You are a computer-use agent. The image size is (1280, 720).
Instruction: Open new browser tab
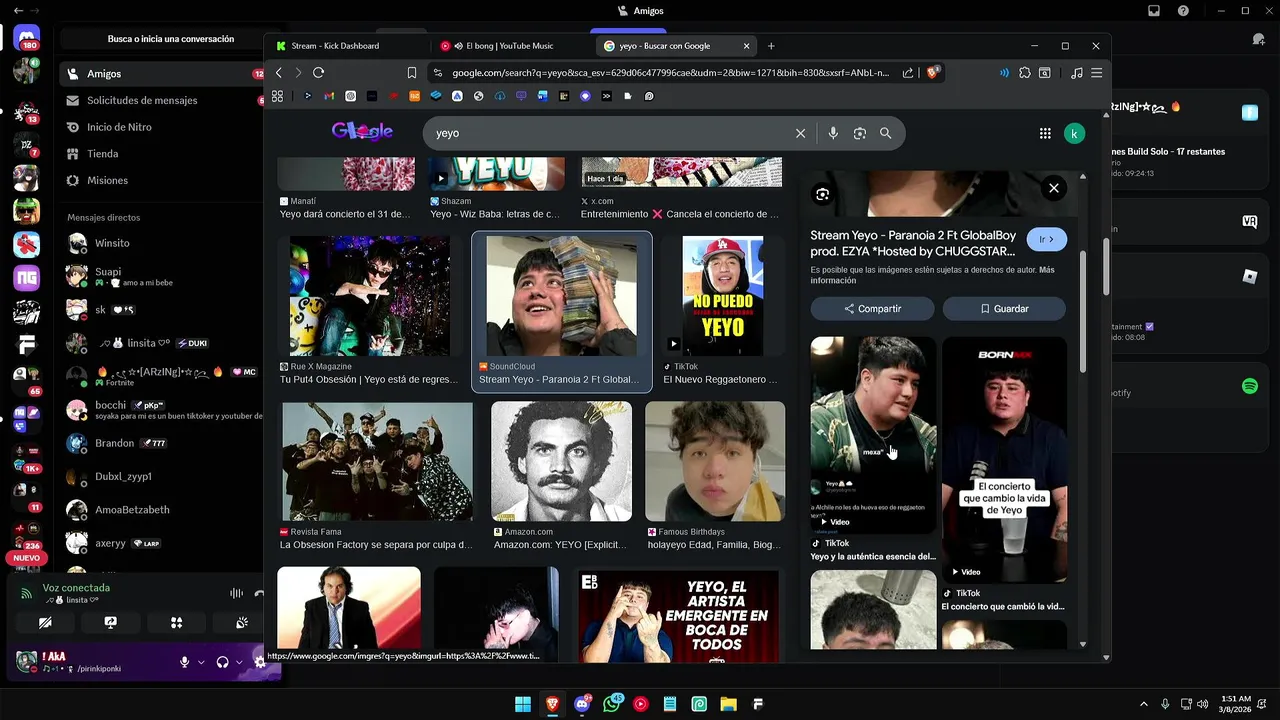pos(771,46)
